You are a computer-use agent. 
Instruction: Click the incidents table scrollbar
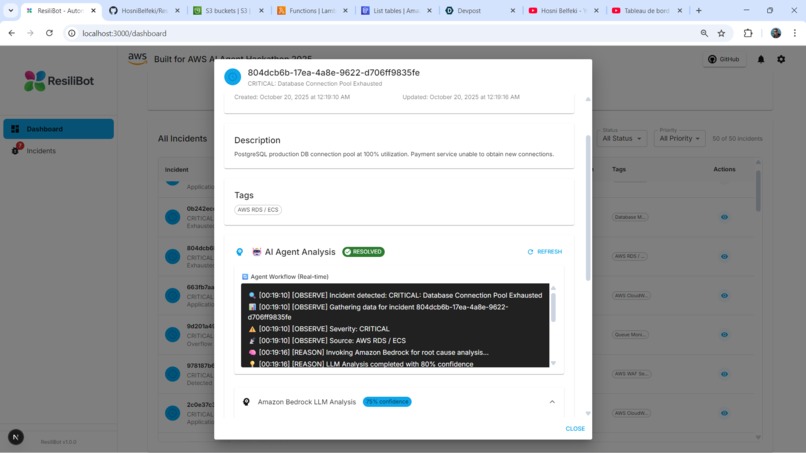pos(758,190)
